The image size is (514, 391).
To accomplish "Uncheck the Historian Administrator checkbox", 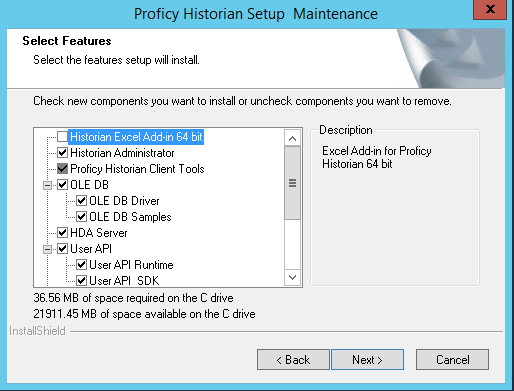I will tap(62, 153).
